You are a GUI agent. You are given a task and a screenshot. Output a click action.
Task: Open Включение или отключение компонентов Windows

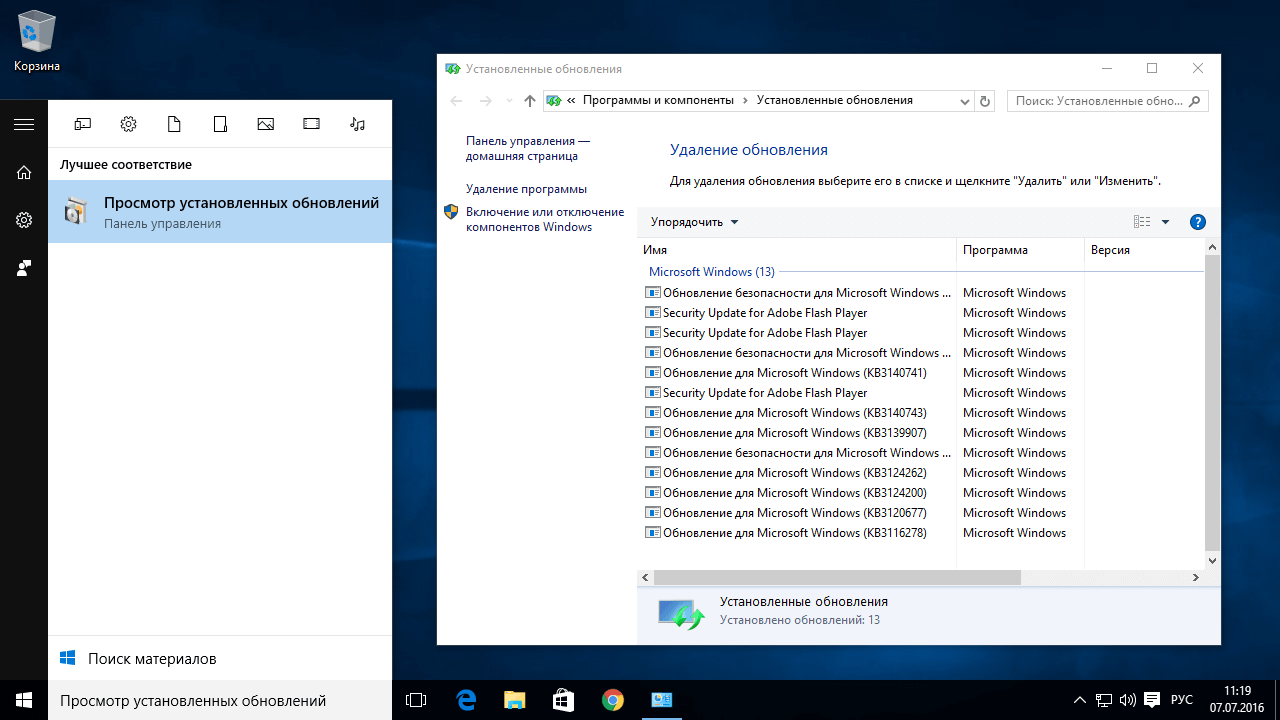[544, 219]
